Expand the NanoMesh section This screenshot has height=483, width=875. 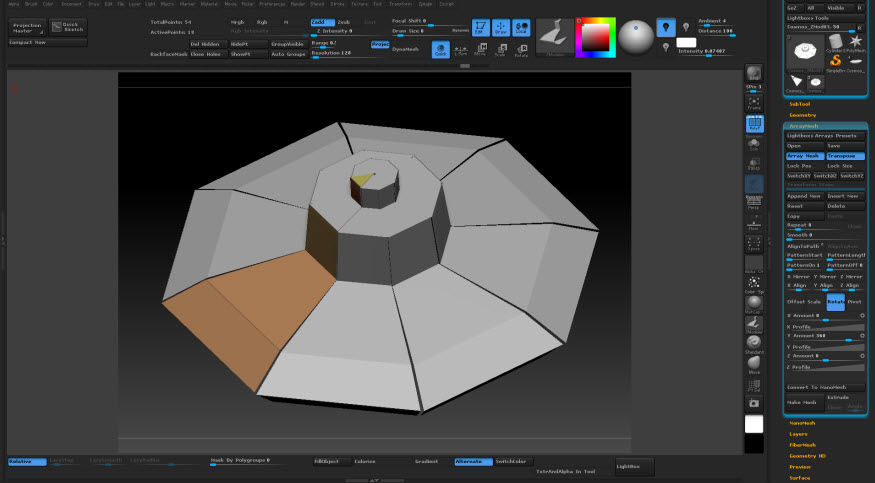click(x=802, y=423)
